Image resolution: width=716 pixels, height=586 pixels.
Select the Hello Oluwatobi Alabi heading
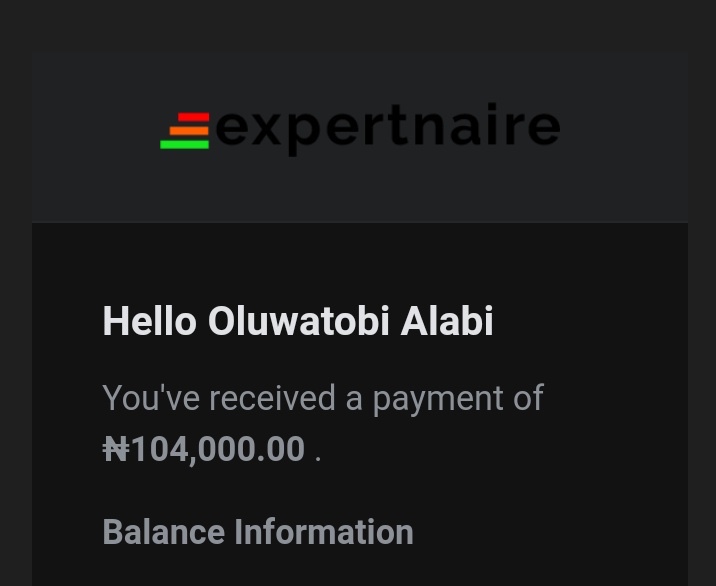(297, 322)
